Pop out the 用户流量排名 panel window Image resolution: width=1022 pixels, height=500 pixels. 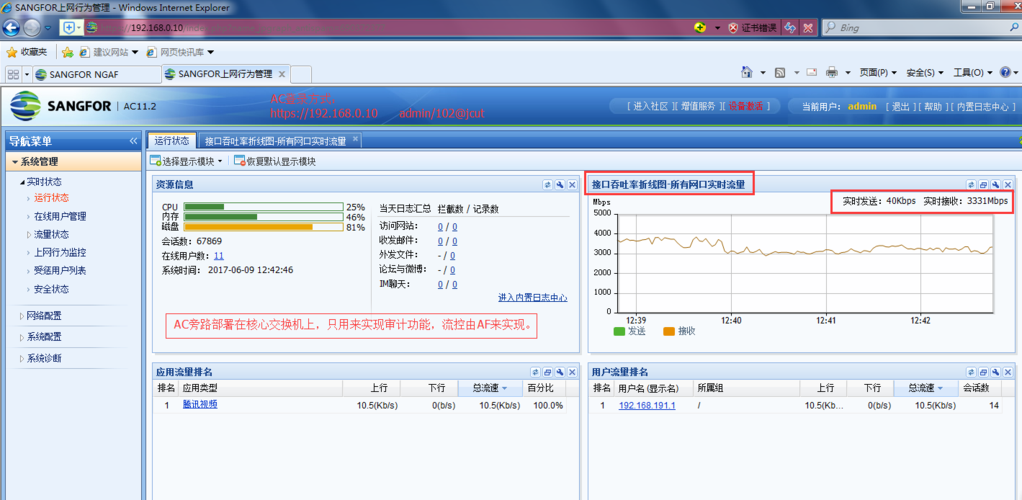pos(984,372)
